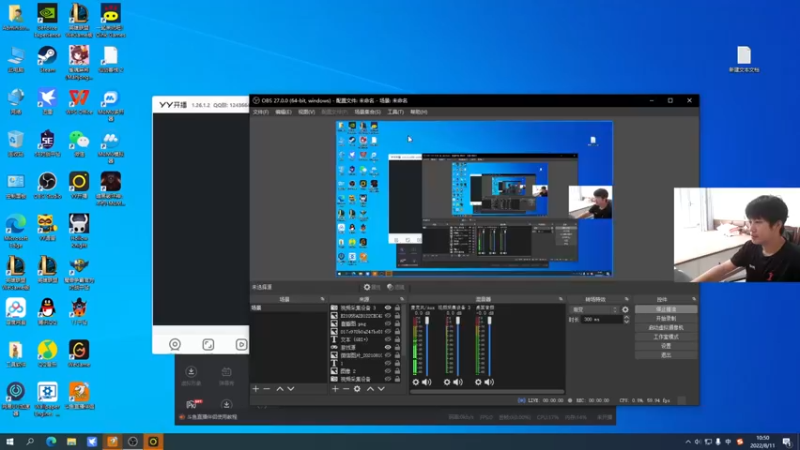Move source up with Sources panel up arrow
The height and width of the screenshot is (450, 800).
[x=370, y=389]
